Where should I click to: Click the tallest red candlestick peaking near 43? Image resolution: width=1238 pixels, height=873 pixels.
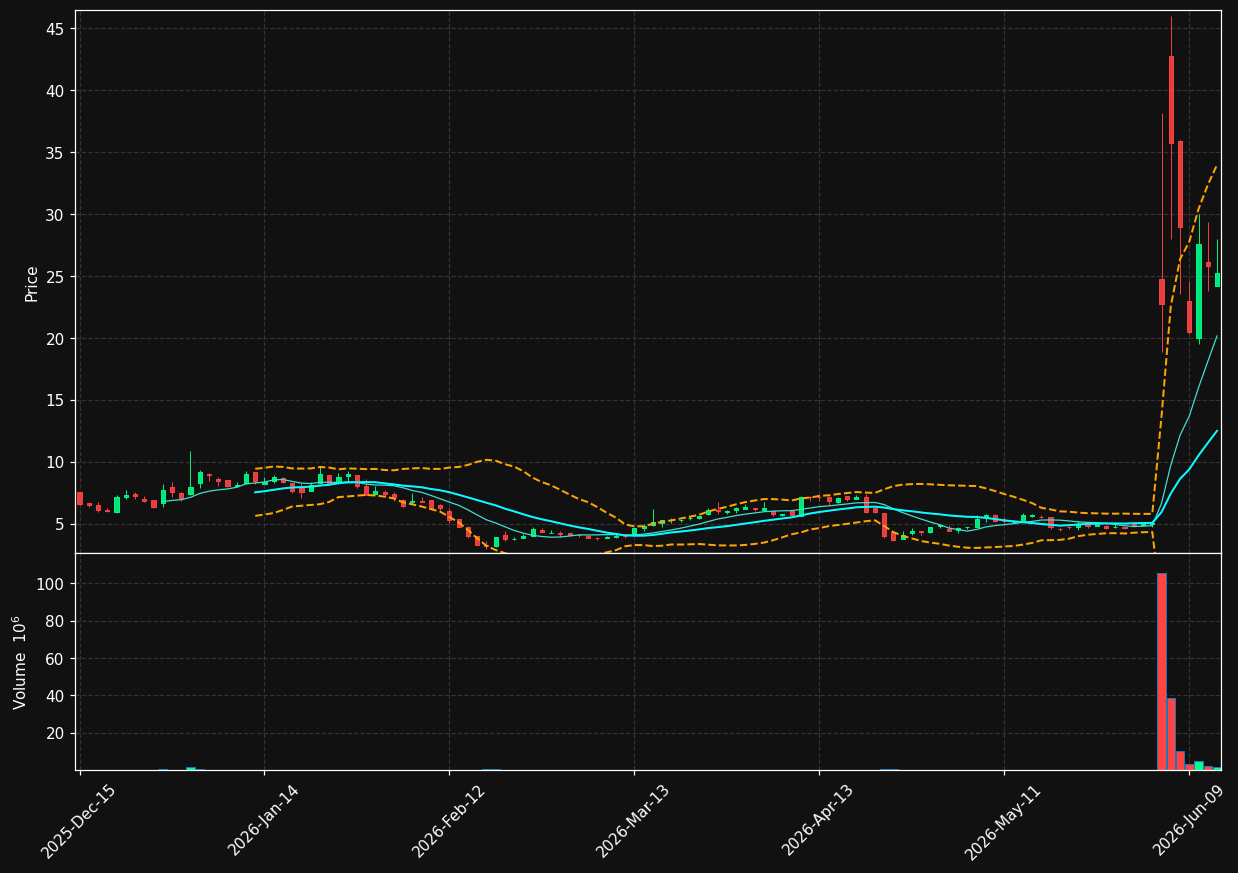click(1171, 100)
